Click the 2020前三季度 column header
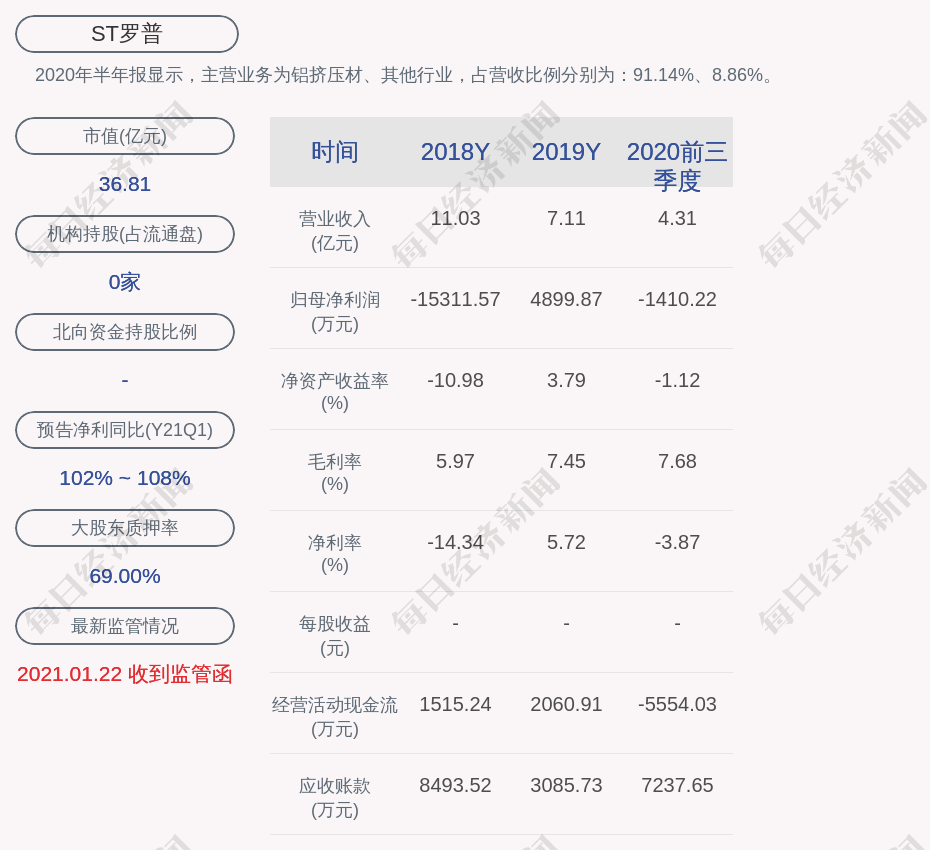 [x=677, y=166]
